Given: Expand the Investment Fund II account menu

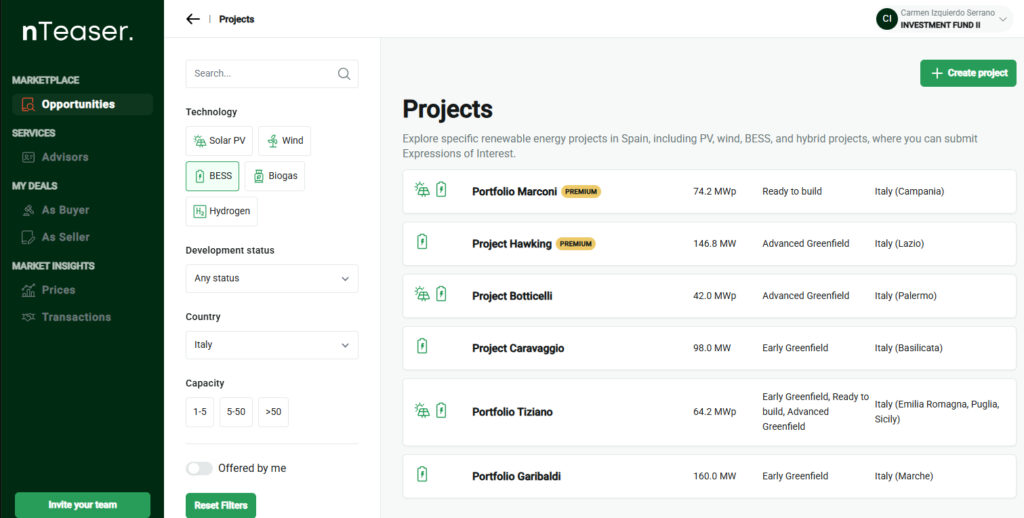Looking at the screenshot, I should point(1004,19).
